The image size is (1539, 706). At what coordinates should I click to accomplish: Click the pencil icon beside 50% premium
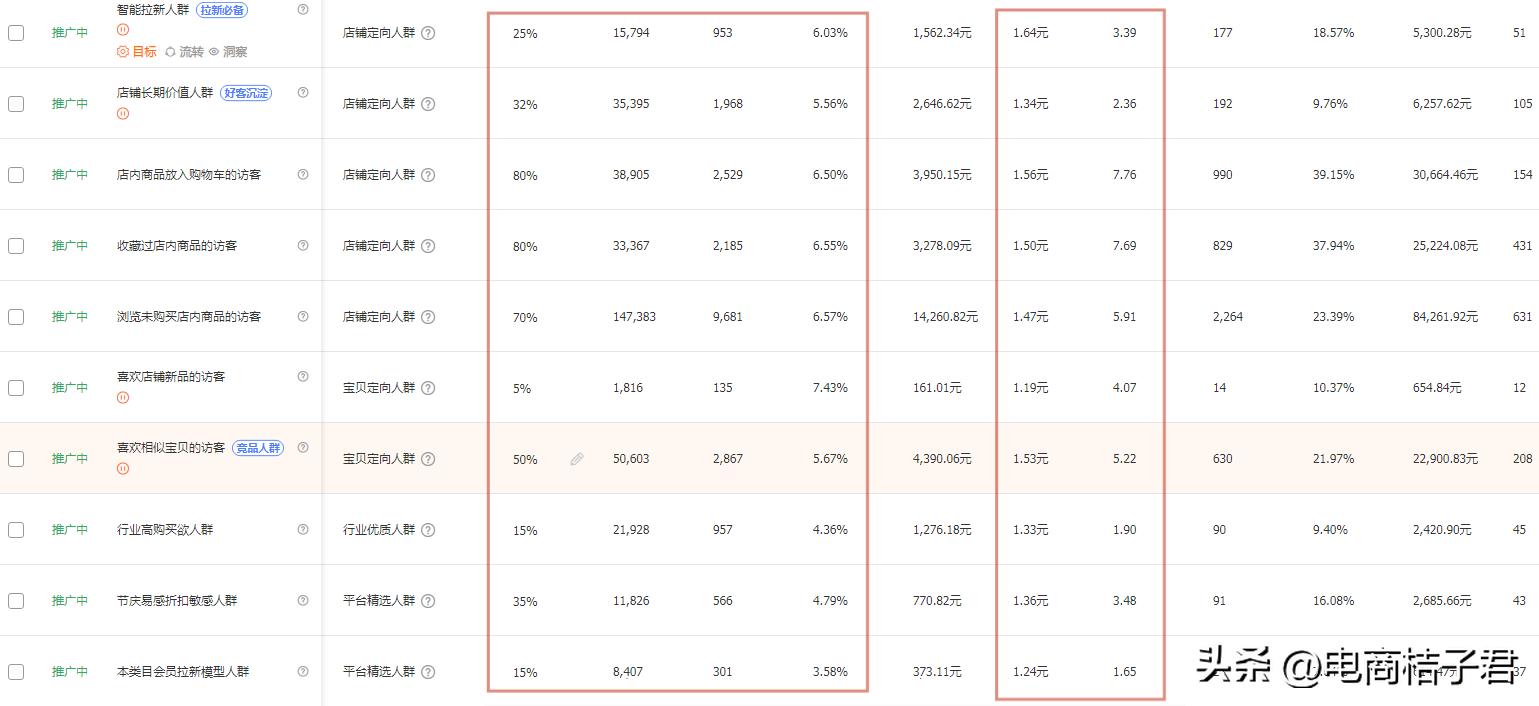point(577,459)
